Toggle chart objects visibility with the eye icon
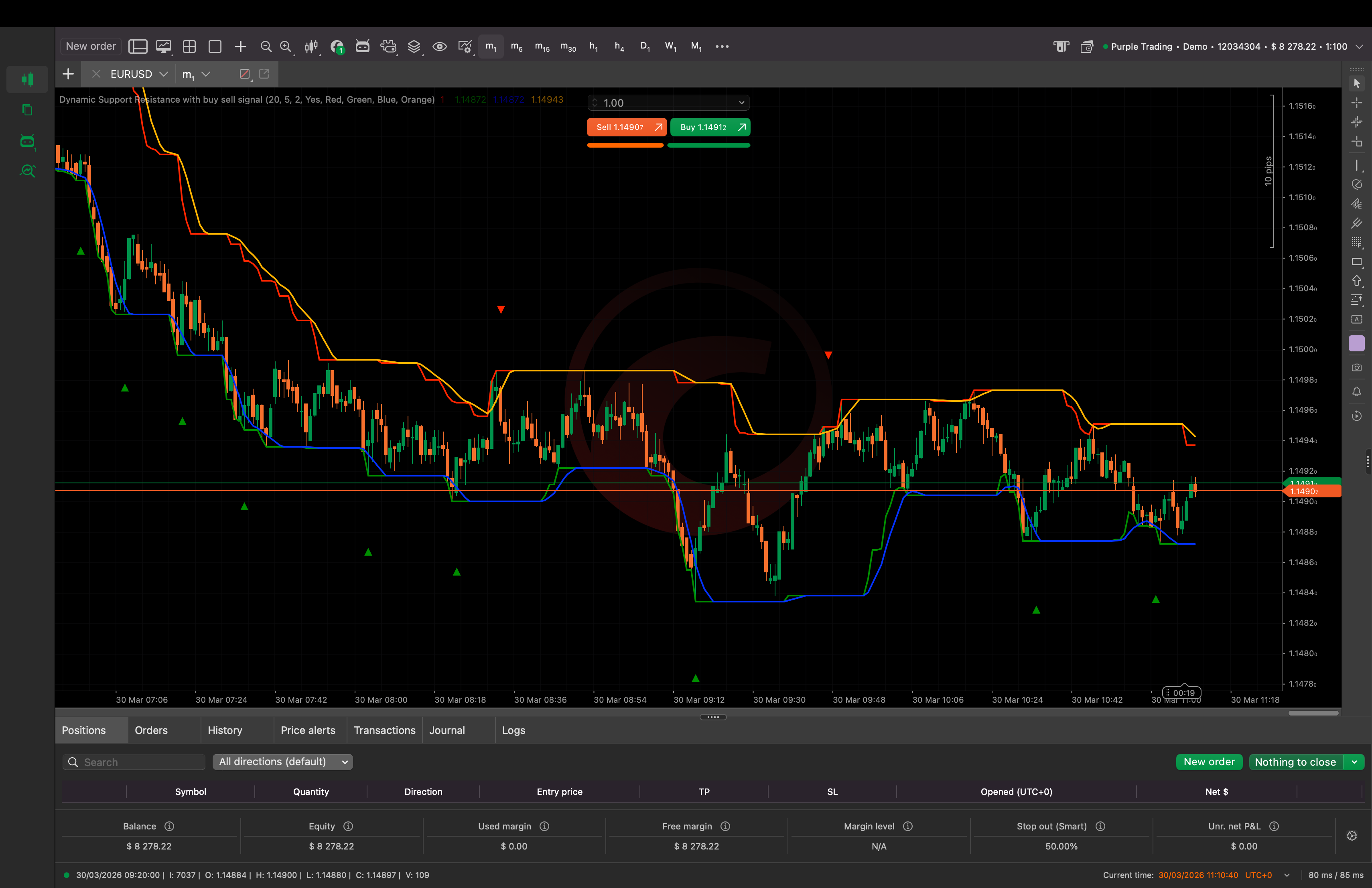This screenshot has height=888, width=1372. pos(439,47)
